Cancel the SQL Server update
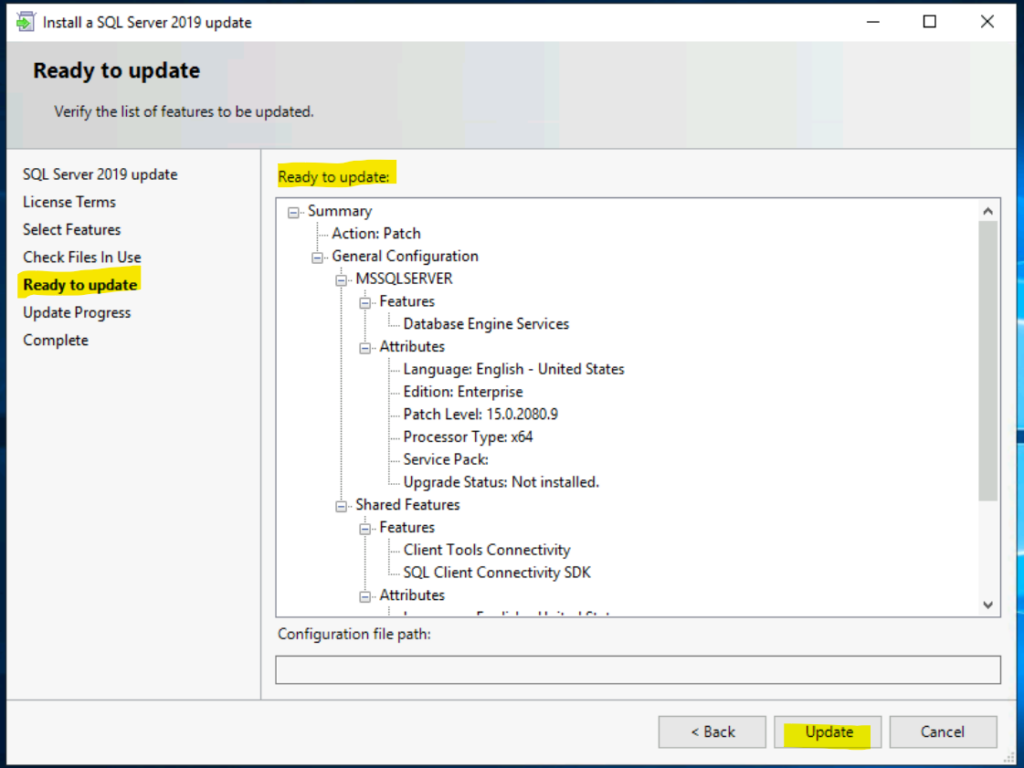This screenshot has height=768, width=1024. tap(943, 731)
